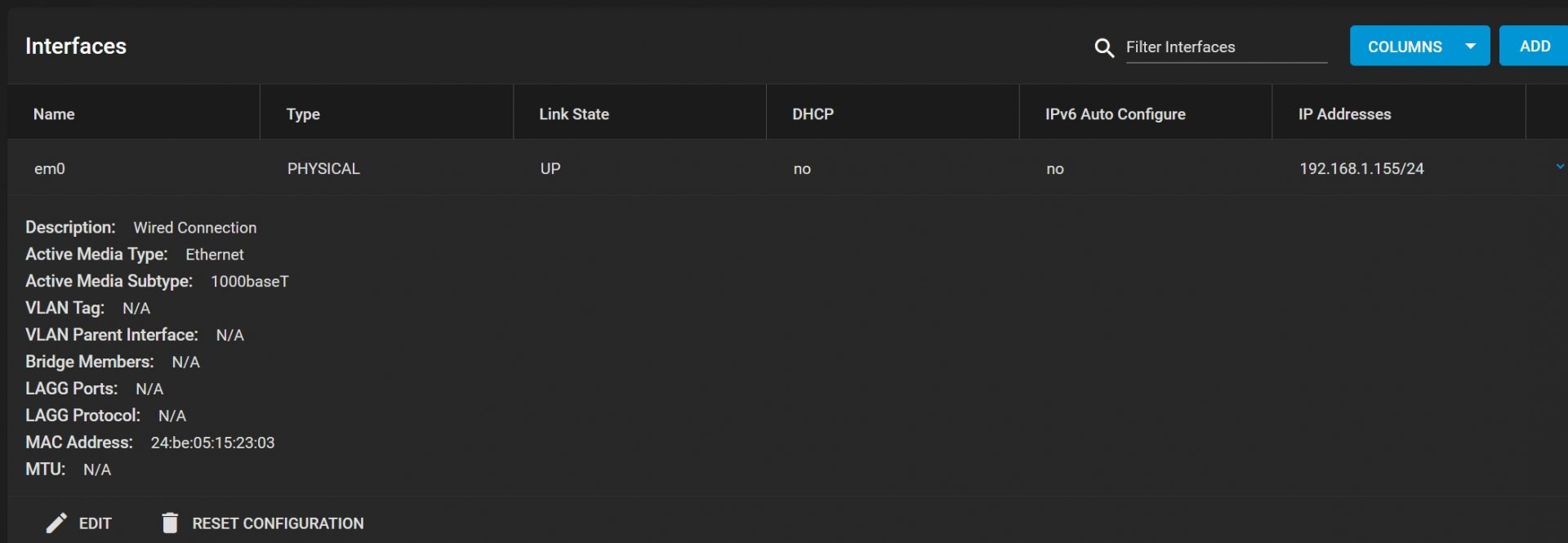Screen dimensions: 1568x543
Task: Click the EDIT button for em0
Action: tap(79, 523)
